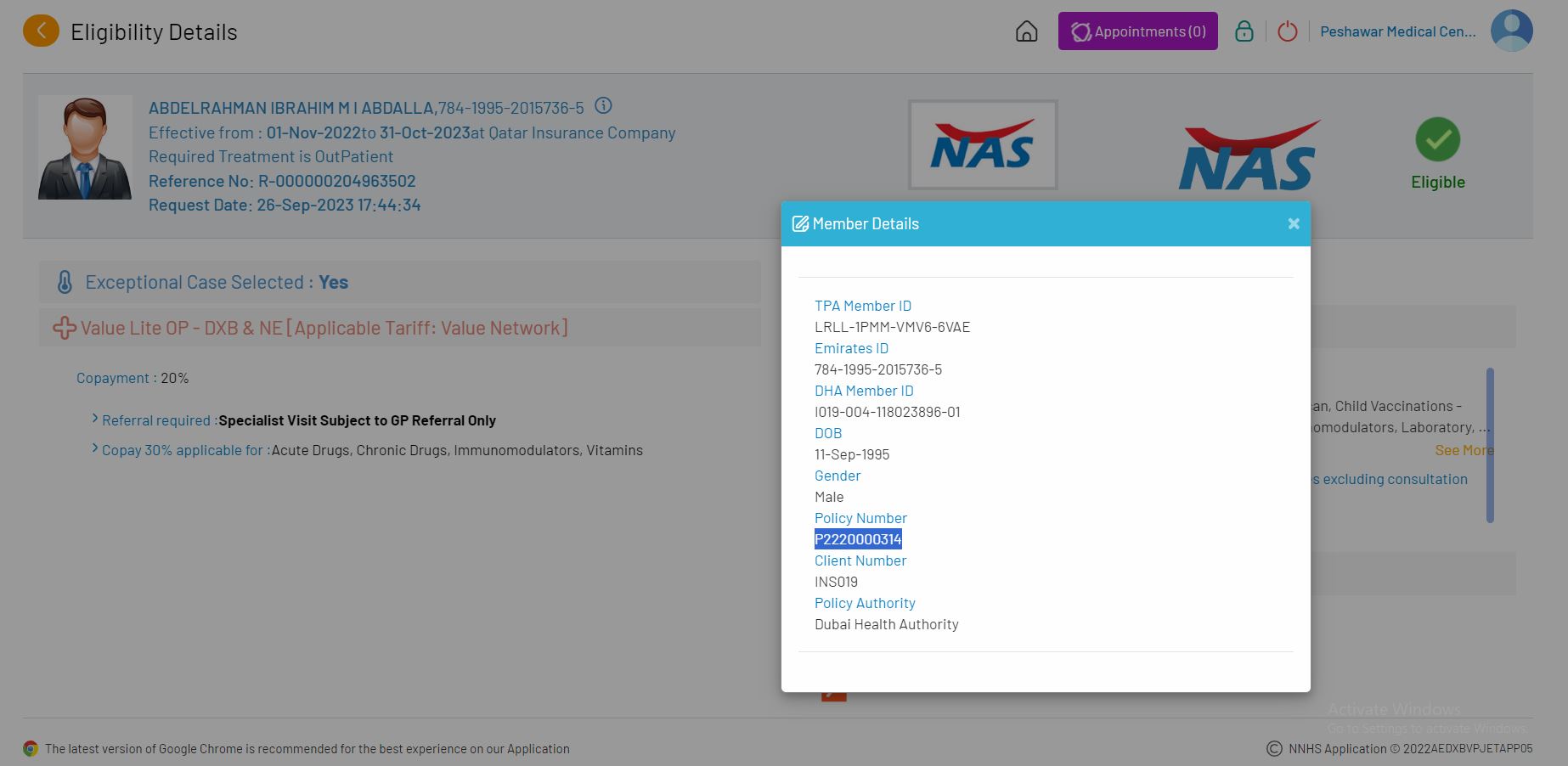
Task: Click the Peshawar Medical Center account name
Action: [1397, 31]
